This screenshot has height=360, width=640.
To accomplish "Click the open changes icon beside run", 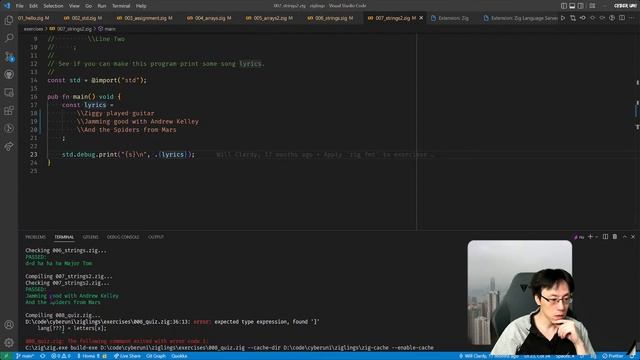I will pyautogui.click(x=573, y=18).
